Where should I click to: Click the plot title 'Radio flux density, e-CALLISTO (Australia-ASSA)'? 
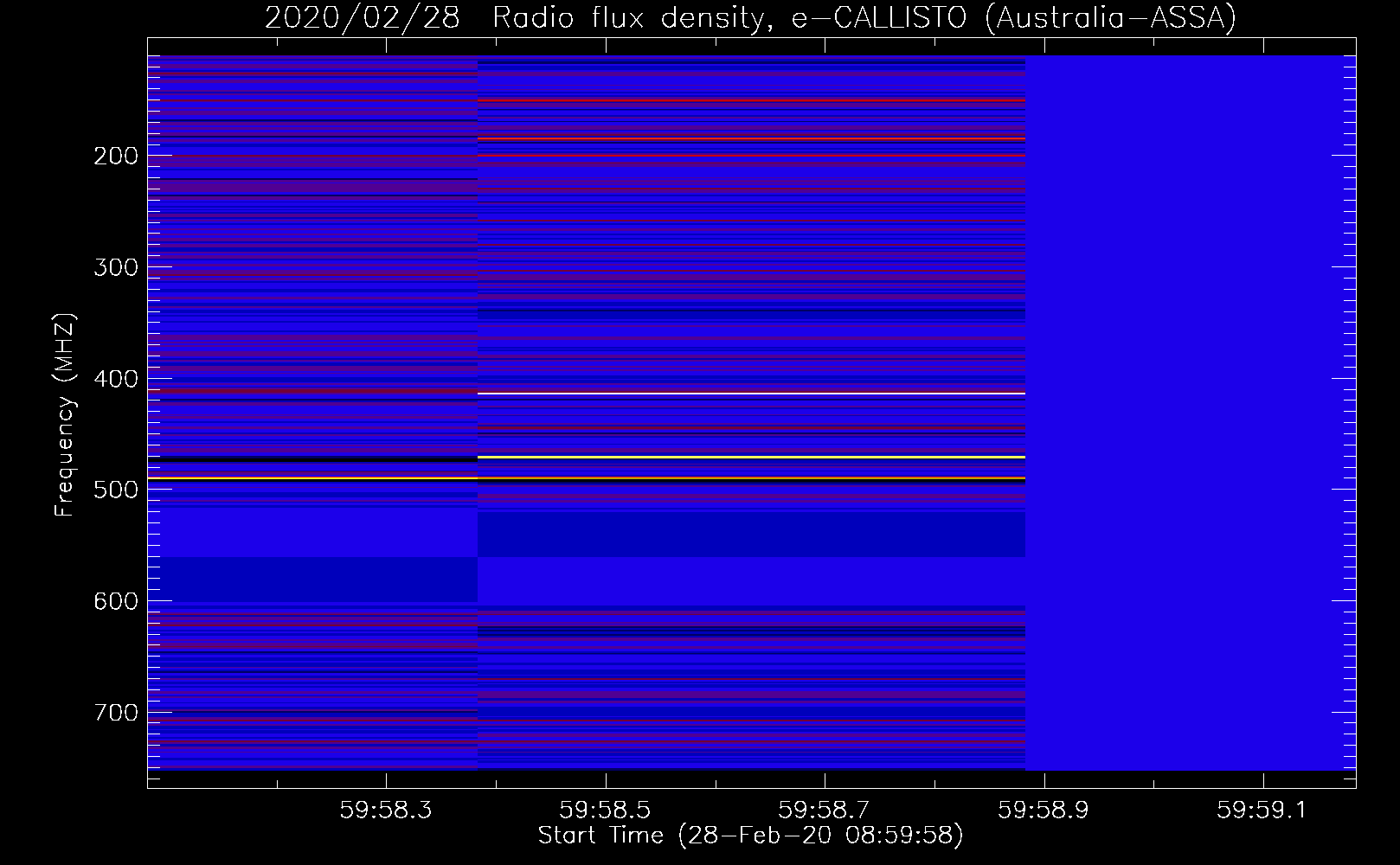864,17
